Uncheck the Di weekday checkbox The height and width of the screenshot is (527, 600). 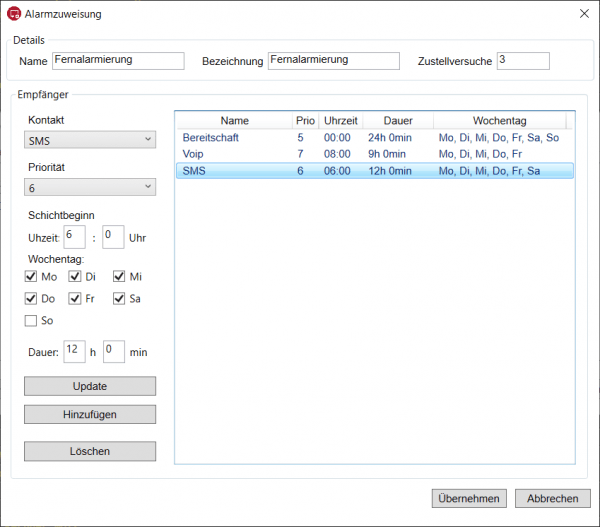click(75, 277)
